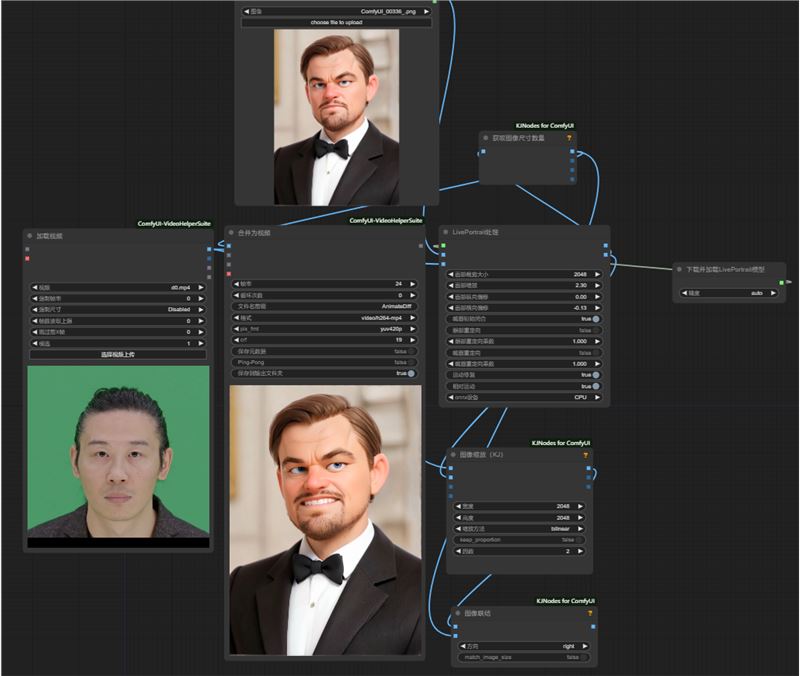Screen dimensions: 800x676
Task: Click the red input port on Video Combine node
Action: coord(229,274)
